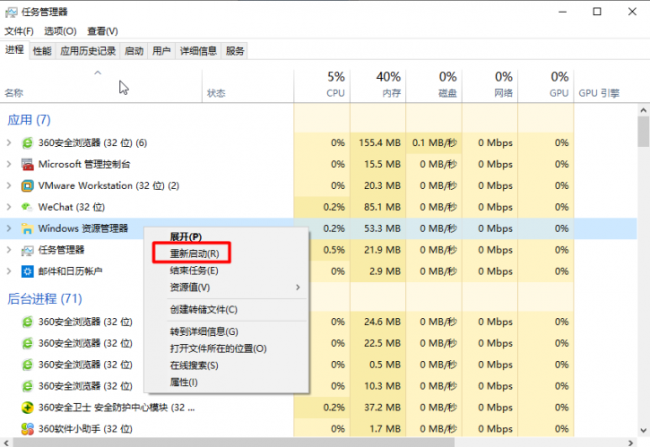Switch to the 启动 tab
Viewport: 650px width, 447px height.
click(134, 51)
